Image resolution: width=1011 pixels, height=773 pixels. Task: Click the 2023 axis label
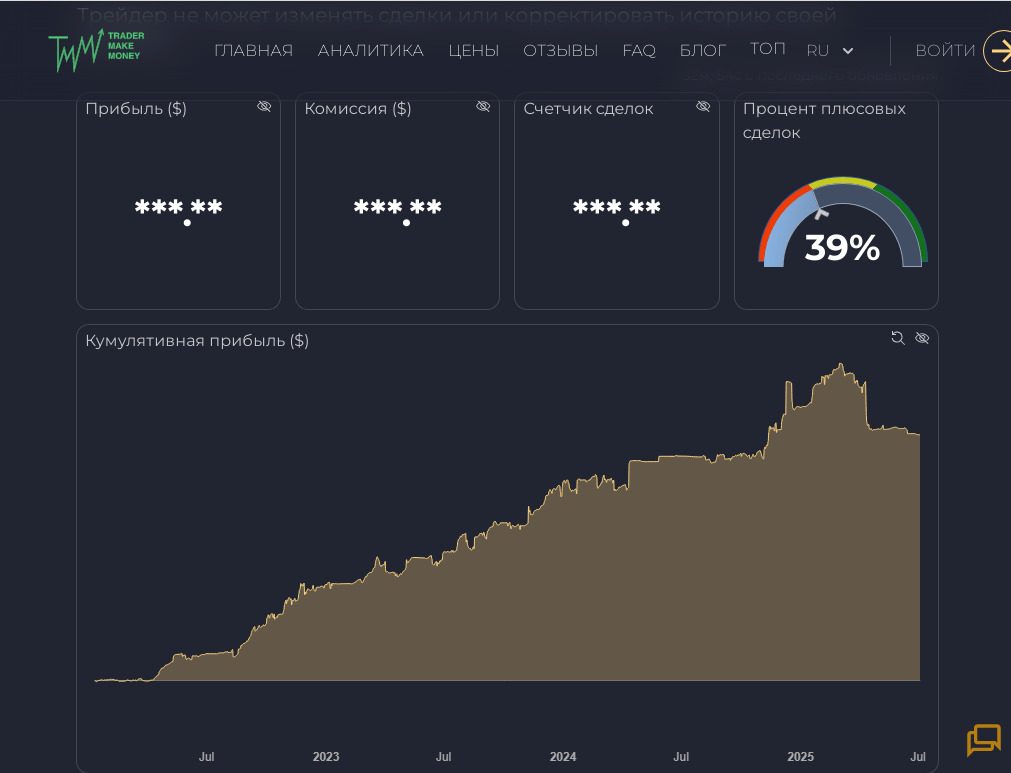326,756
